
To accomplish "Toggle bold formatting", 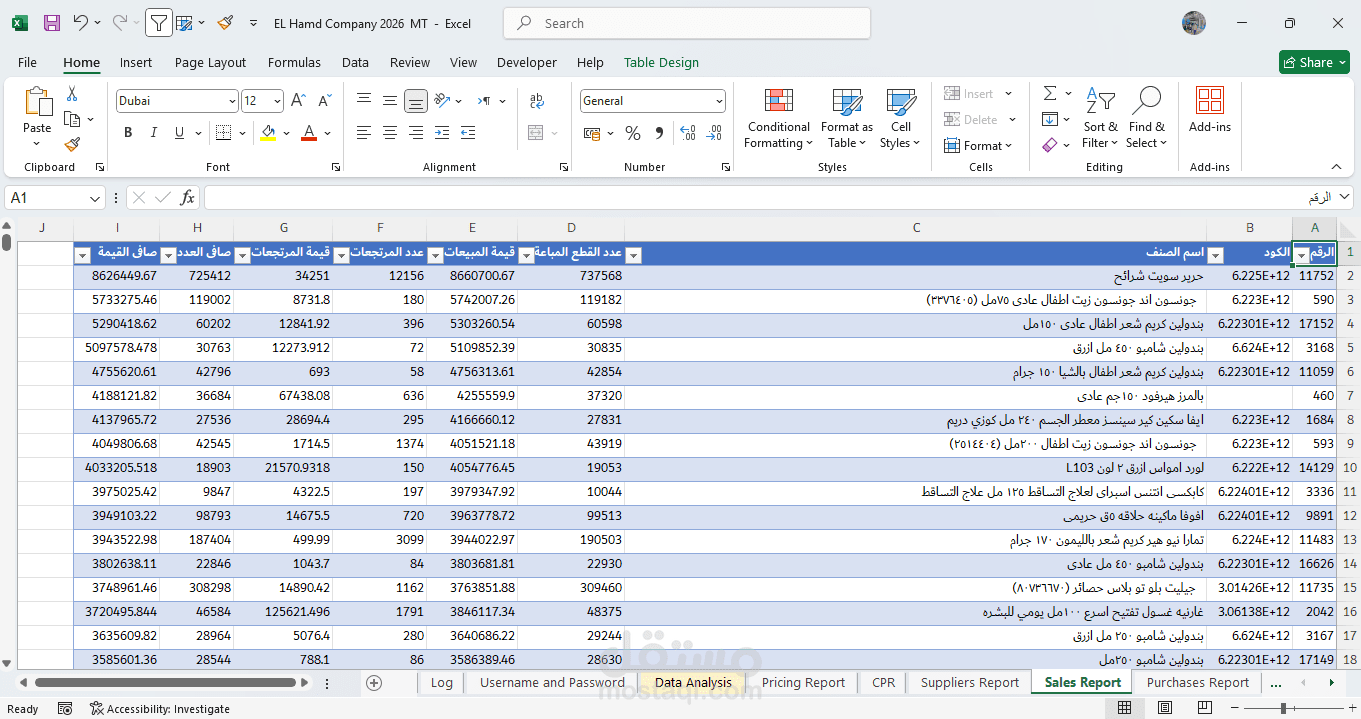I will point(128,133).
